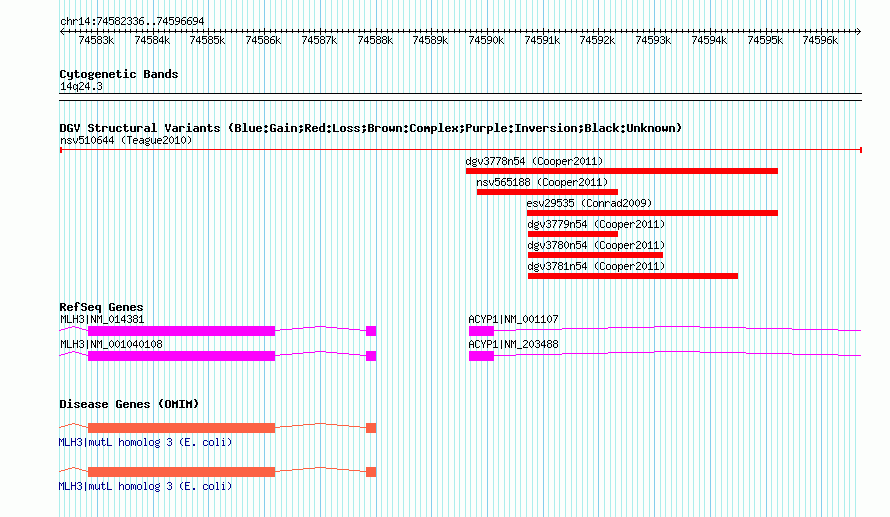890x517 pixels.
Task: Click the 14q24.3 cytogenetic band bar
Action: pos(460,97)
